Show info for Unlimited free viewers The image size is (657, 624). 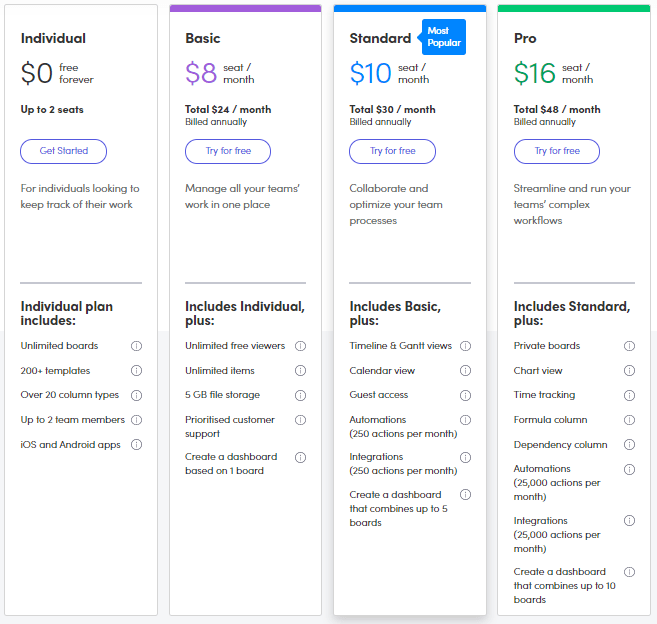(300, 346)
